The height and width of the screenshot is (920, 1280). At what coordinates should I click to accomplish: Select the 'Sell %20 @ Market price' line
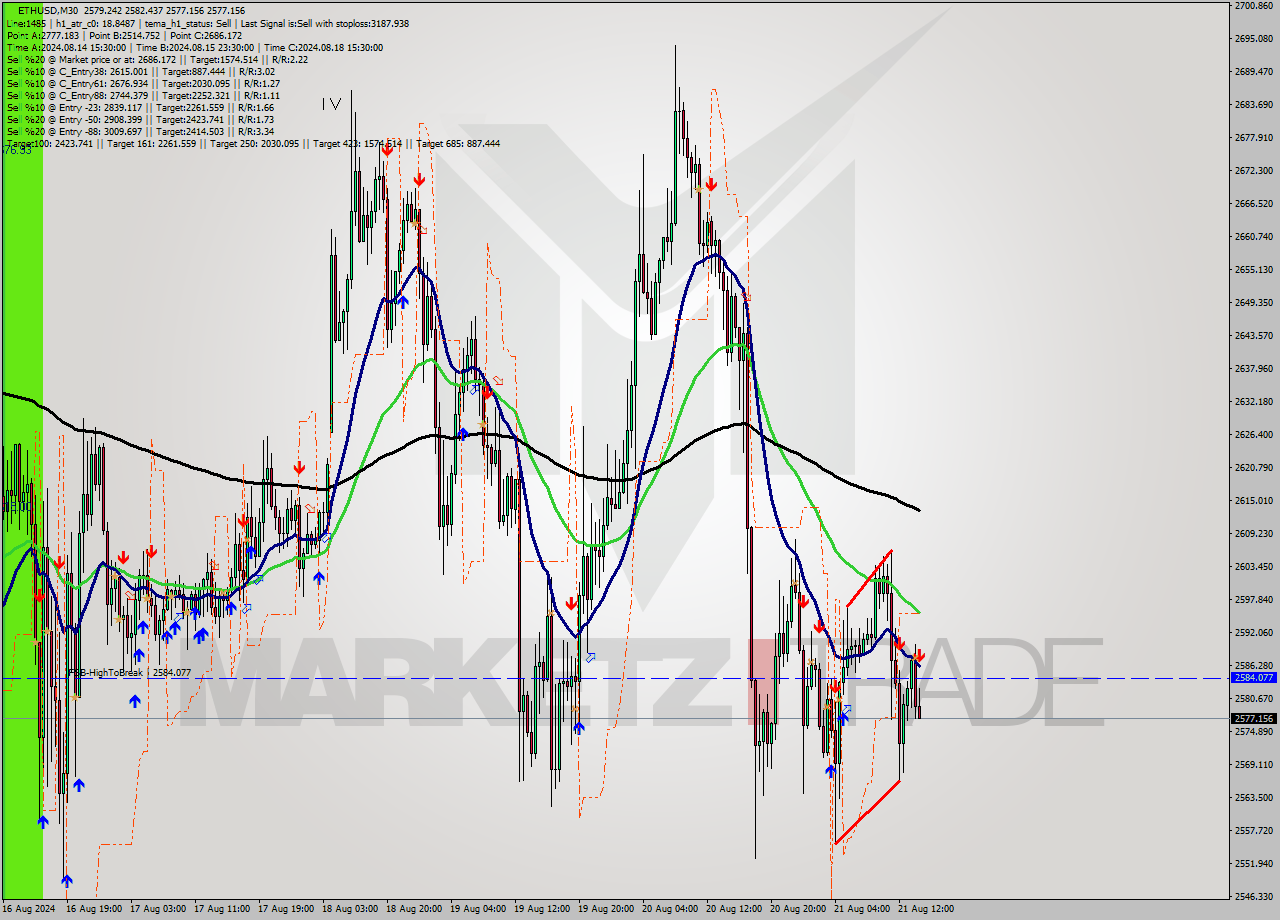pos(157,59)
